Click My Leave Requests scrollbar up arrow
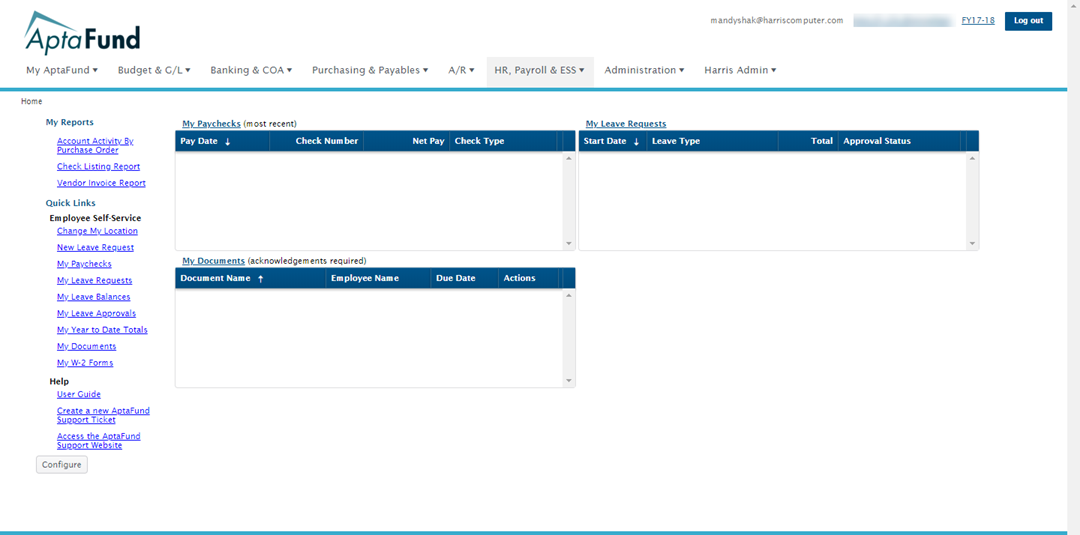The image size is (1080, 535). coord(973,159)
